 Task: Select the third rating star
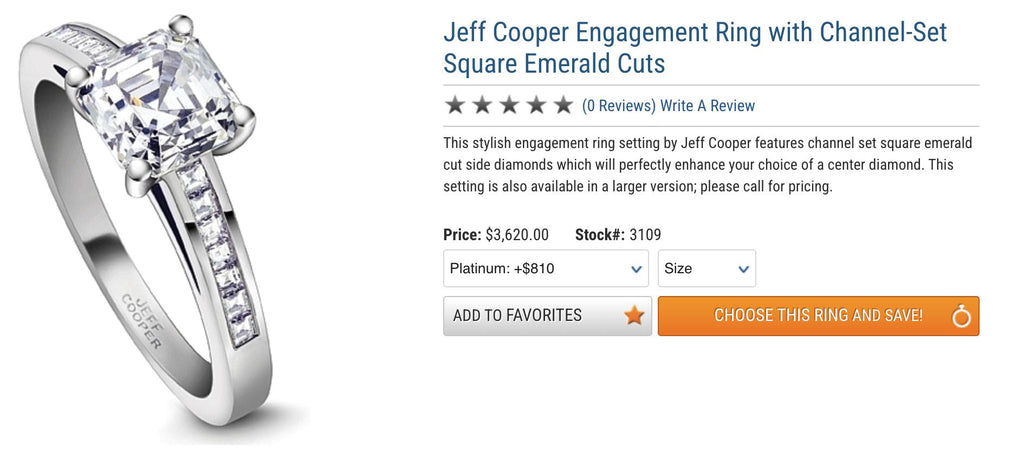click(509, 105)
